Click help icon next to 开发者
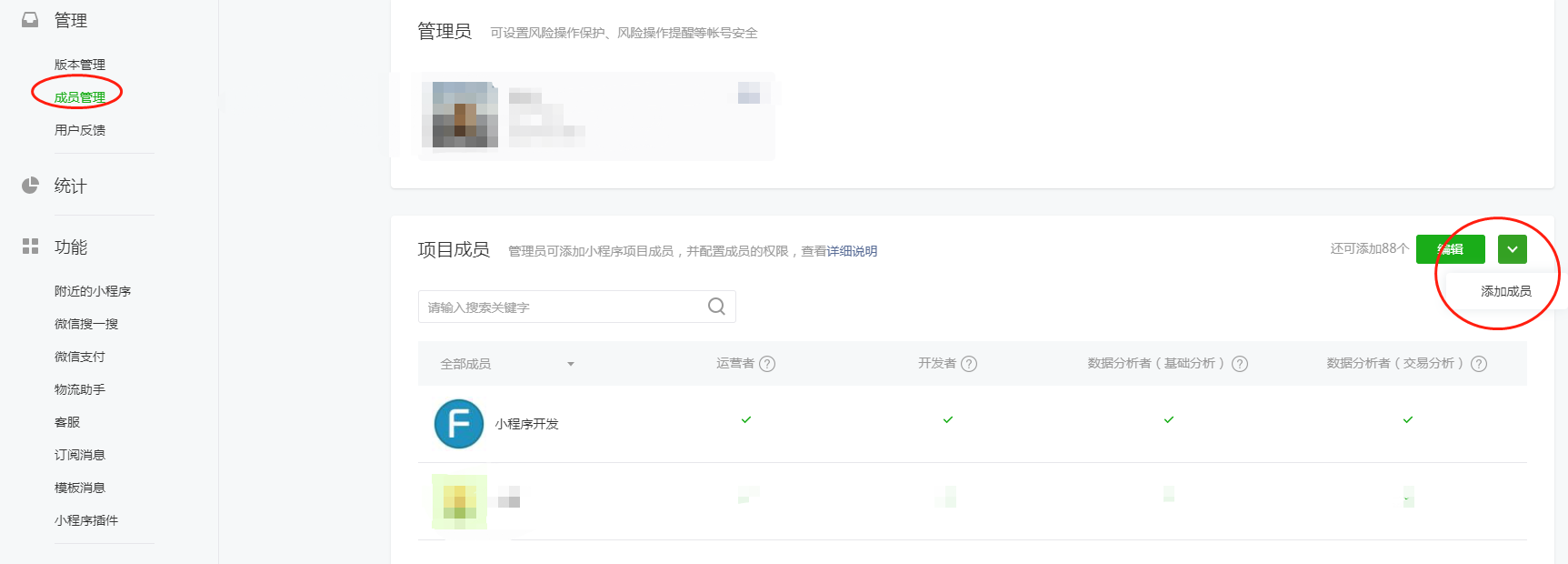1568x564 pixels. (969, 364)
